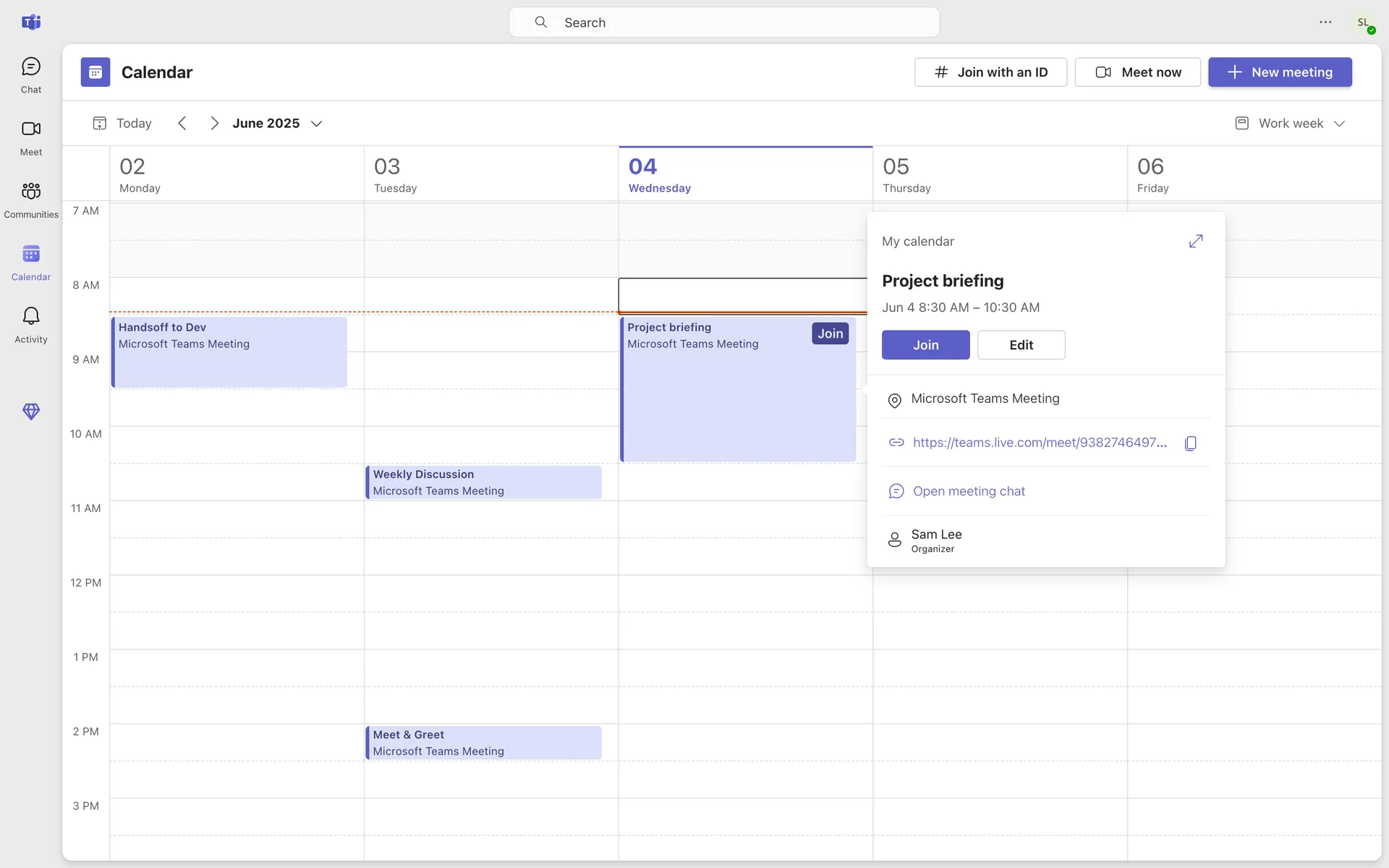Screen dimensions: 1389x868
Task: Click Open meeting chat link
Action: point(968,491)
